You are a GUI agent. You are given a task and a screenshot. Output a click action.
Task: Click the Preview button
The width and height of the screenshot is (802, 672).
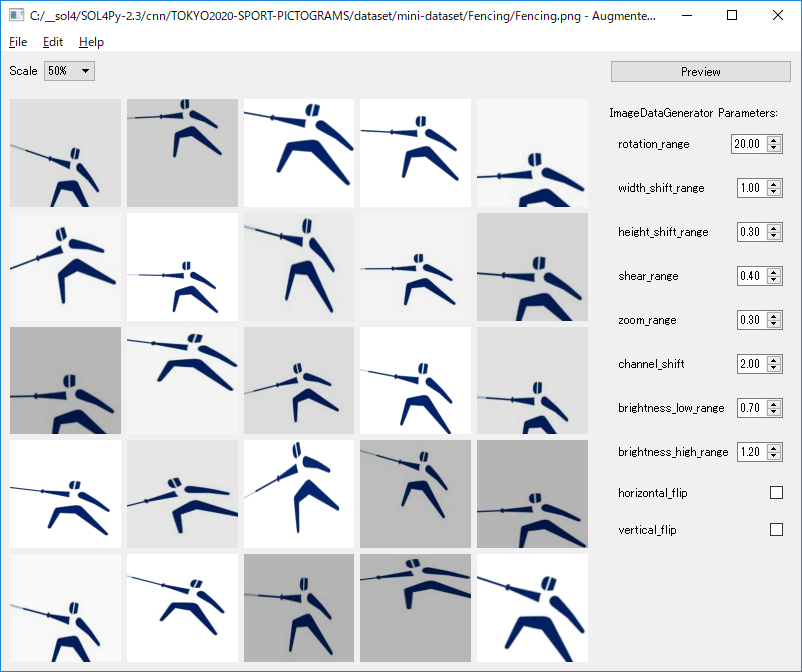pyautogui.click(x=700, y=72)
